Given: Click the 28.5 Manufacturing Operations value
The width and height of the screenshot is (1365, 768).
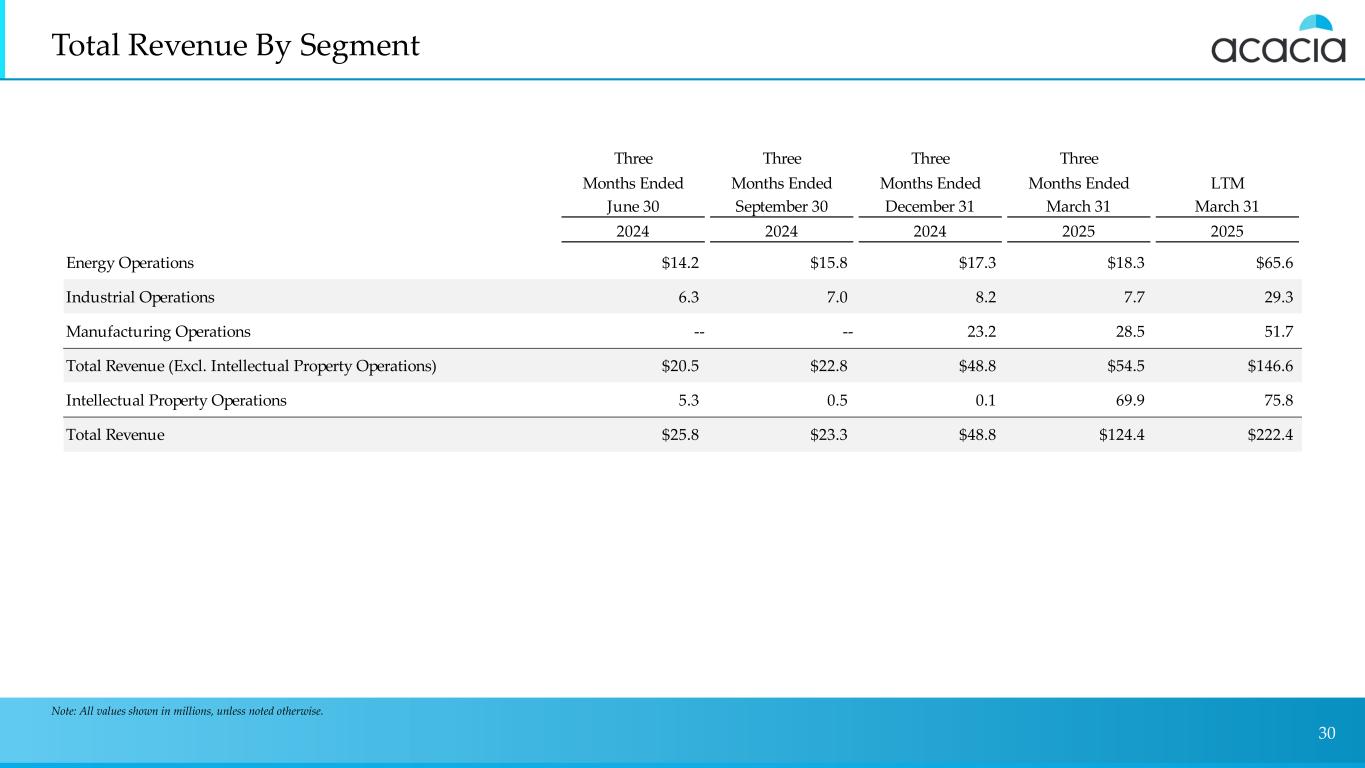Looking at the screenshot, I should tap(1129, 331).
